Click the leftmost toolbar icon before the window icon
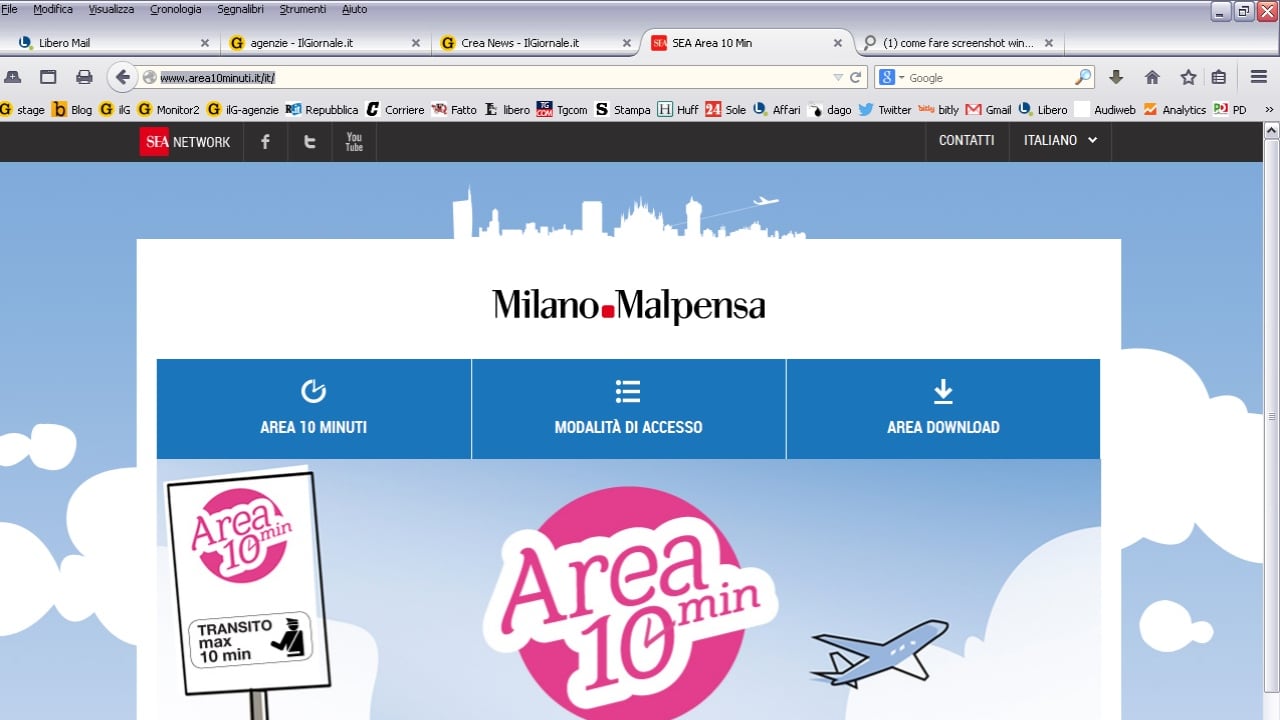The height and width of the screenshot is (720, 1280). tap(13, 77)
